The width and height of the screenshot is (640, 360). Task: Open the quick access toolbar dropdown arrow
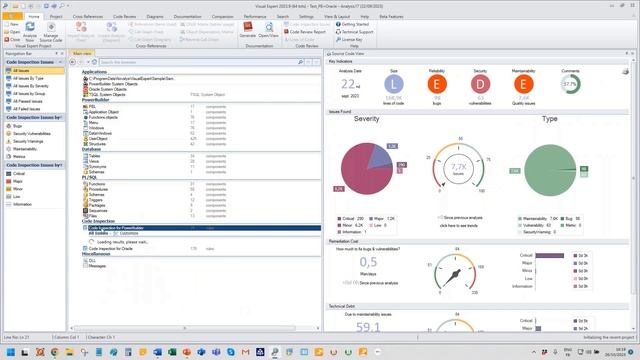point(68,6)
